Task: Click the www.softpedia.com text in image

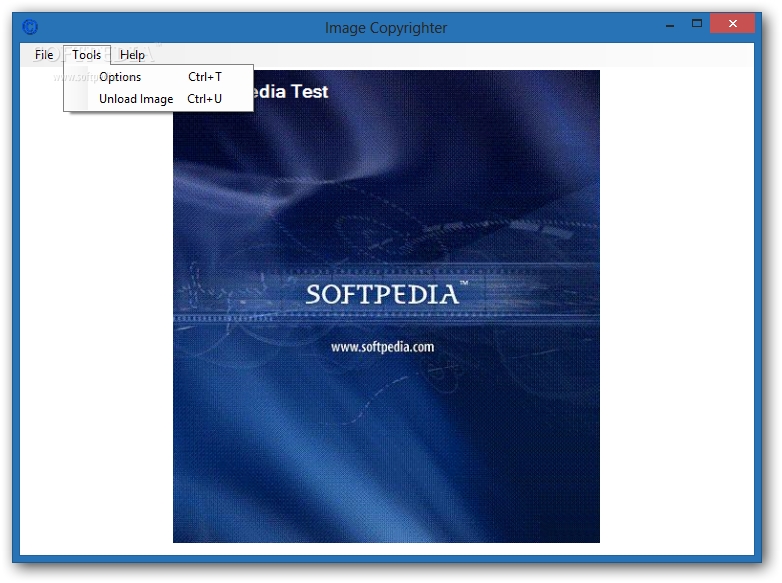Action: (x=383, y=347)
